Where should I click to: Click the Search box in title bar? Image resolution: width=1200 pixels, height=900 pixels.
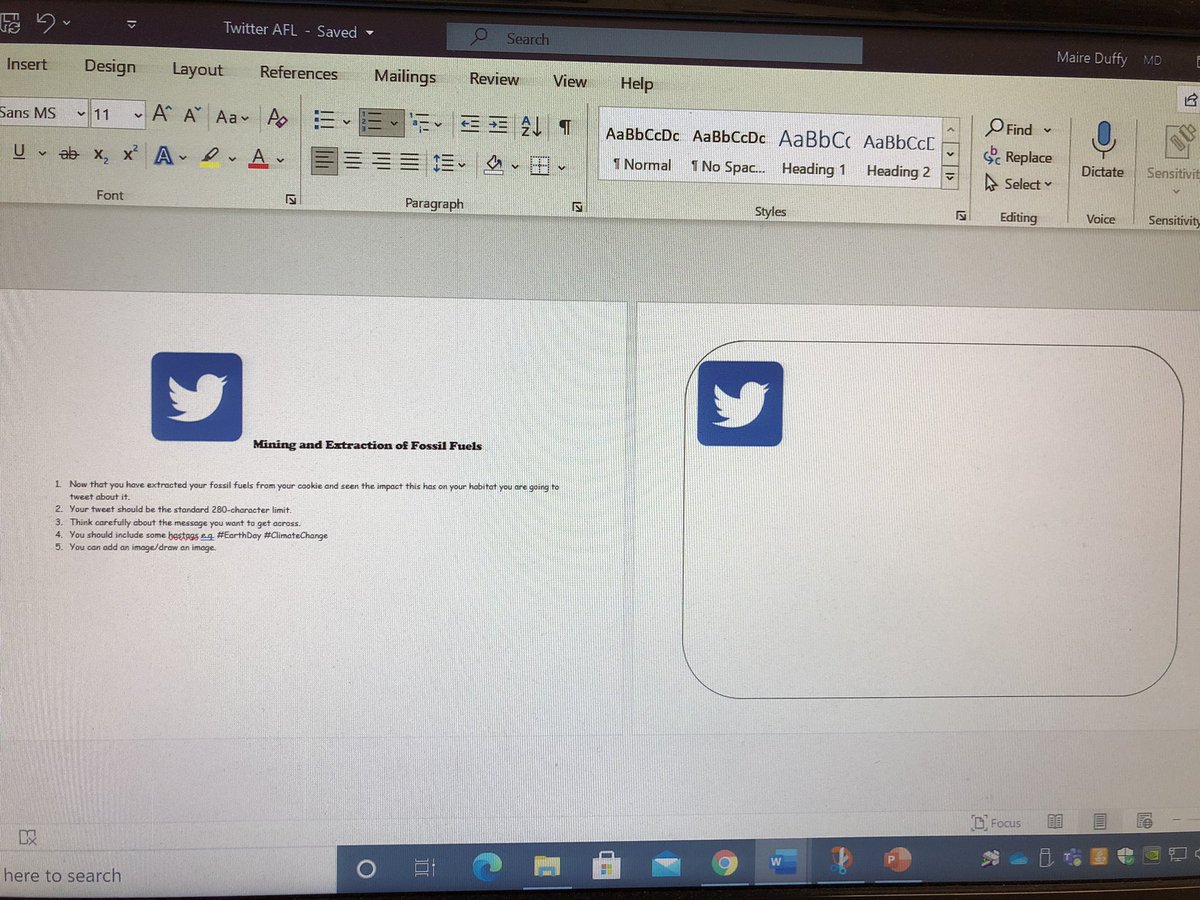pyautogui.click(x=654, y=42)
